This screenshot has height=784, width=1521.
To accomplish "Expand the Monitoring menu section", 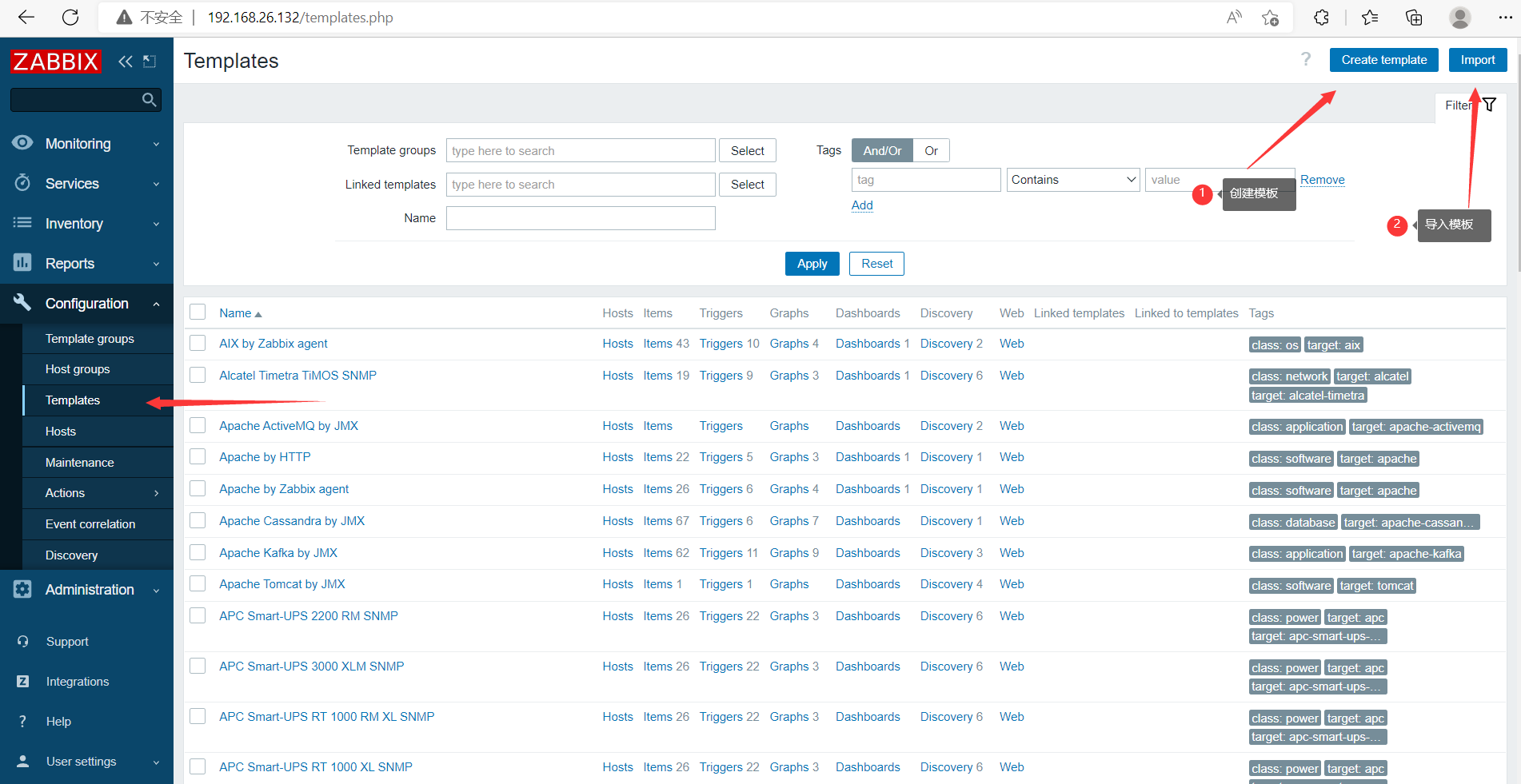I will [86, 144].
